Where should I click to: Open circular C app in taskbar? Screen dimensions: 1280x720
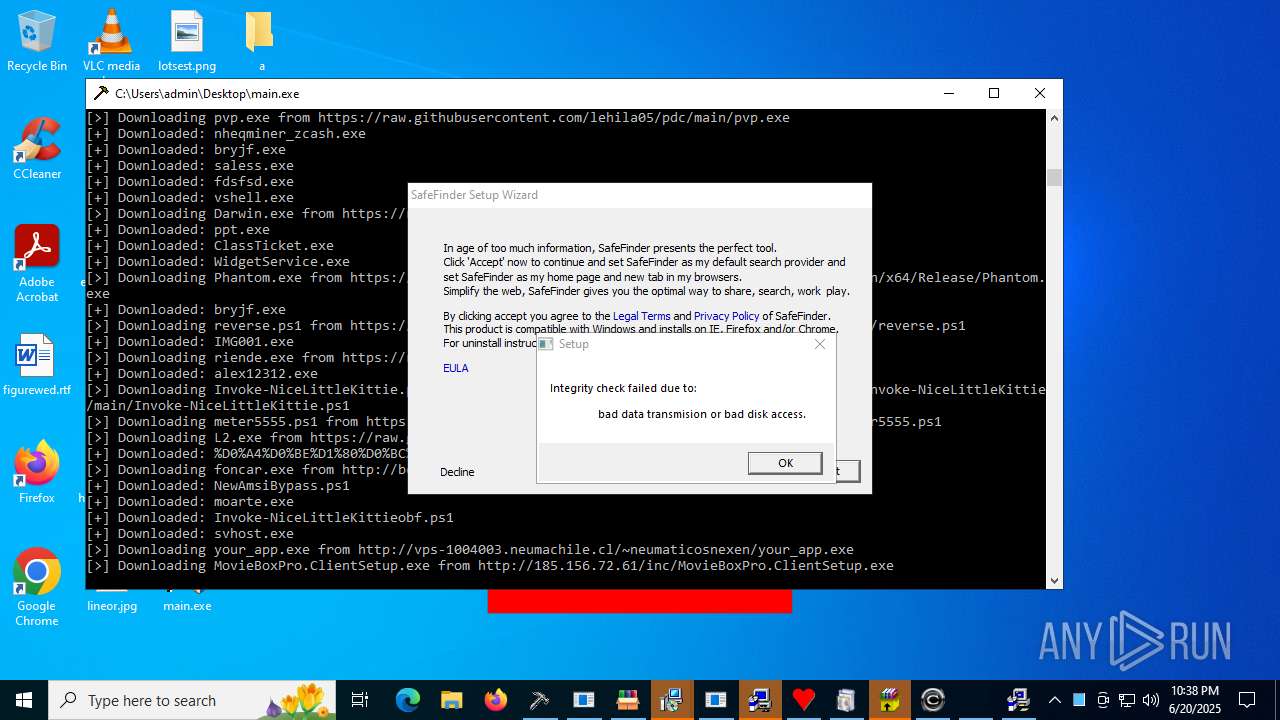[x=933, y=700]
